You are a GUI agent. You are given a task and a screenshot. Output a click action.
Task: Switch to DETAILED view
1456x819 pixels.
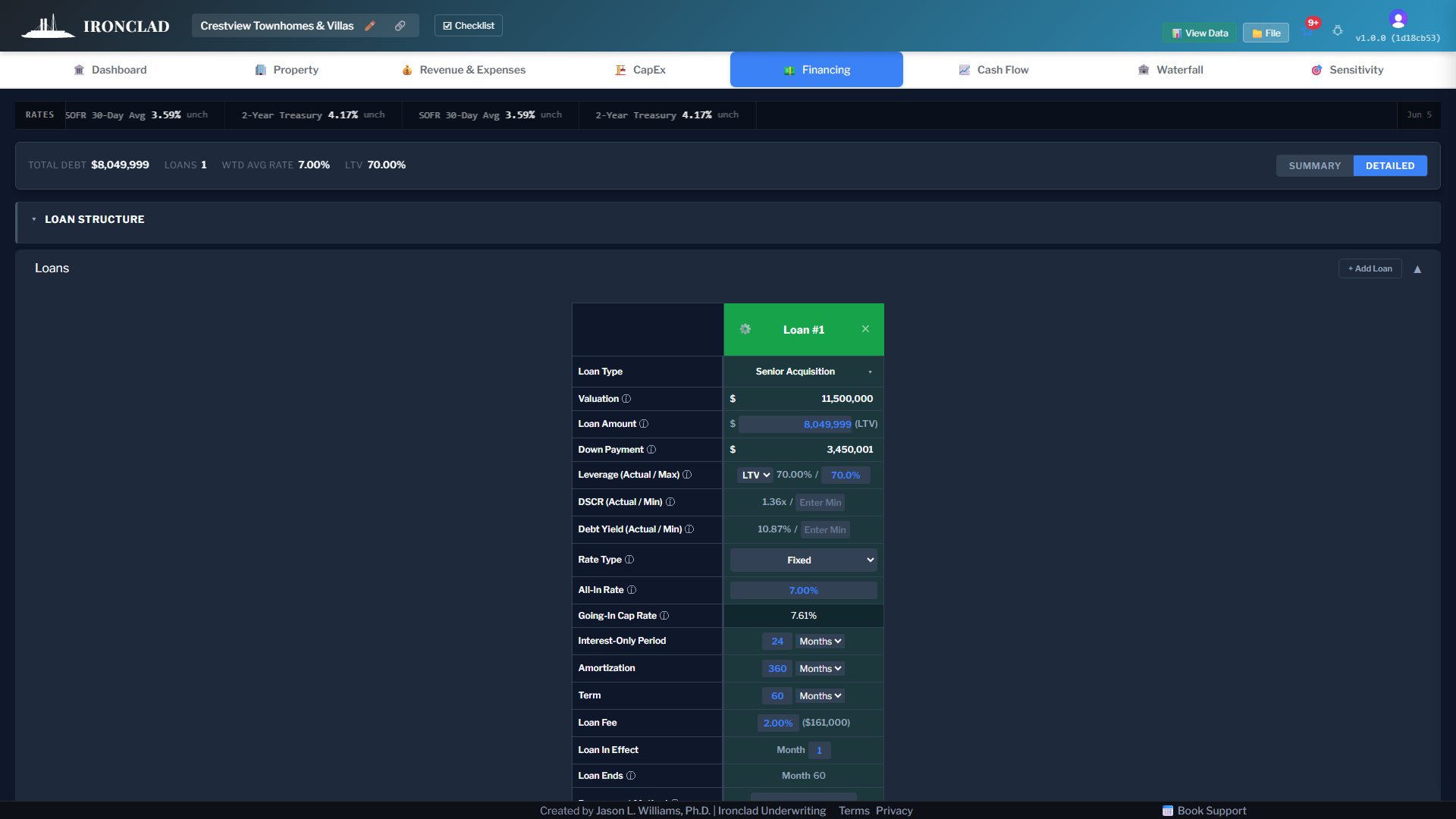(1390, 165)
